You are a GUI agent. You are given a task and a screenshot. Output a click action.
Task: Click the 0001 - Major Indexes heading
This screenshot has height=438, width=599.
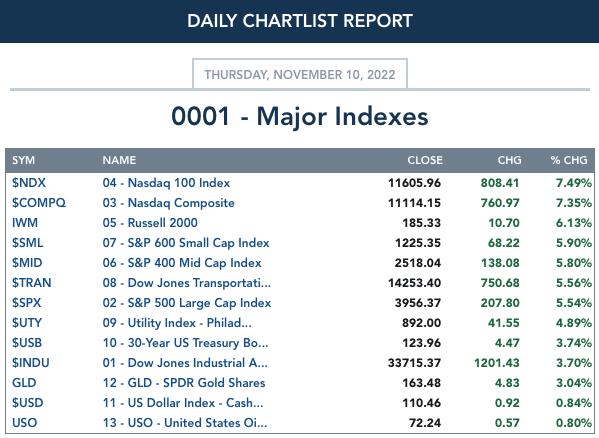pos(300,116)
